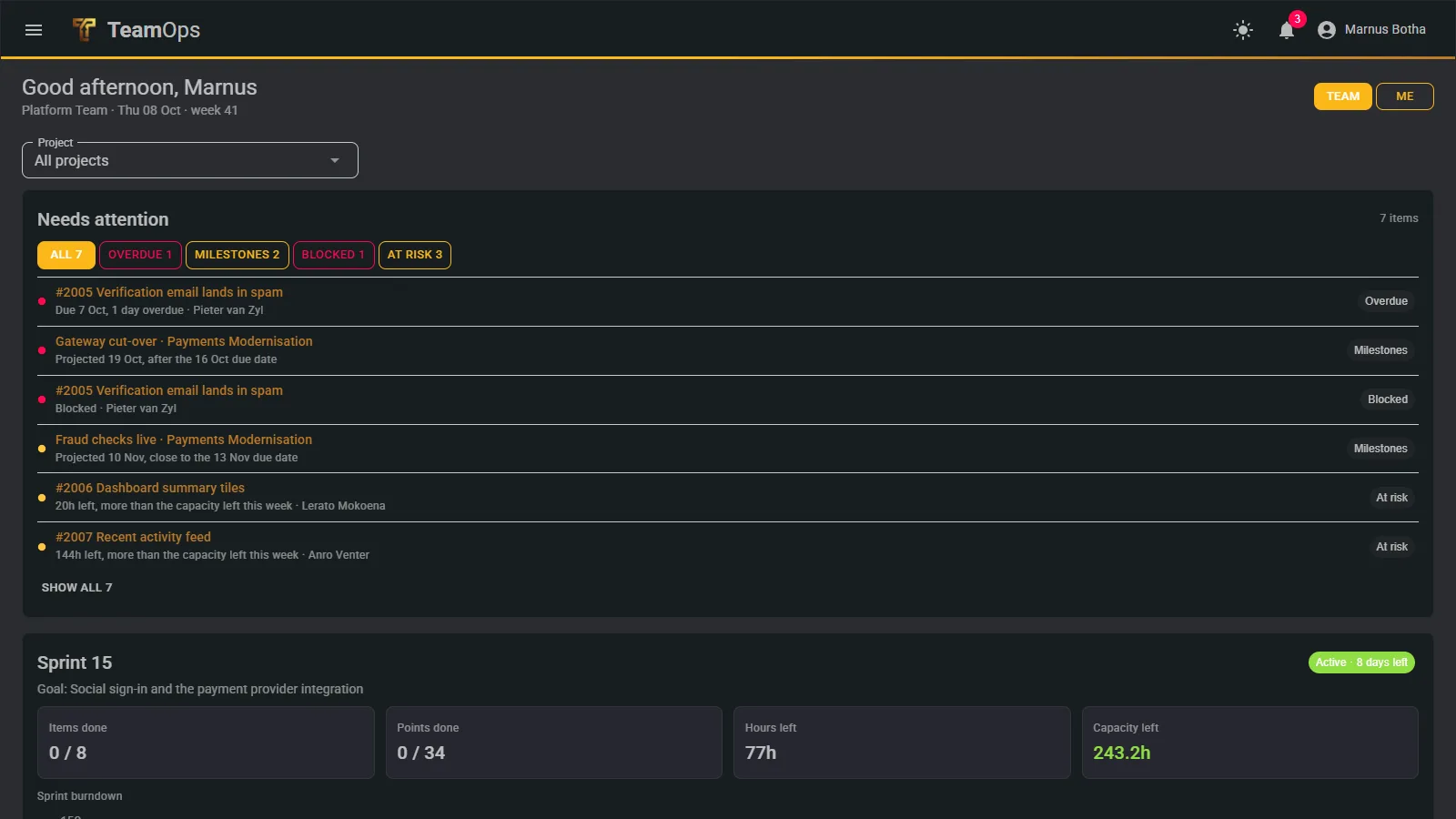Click the '7 items' count text
Screen dimensions: 1456x819
(x=1399, y=218)
